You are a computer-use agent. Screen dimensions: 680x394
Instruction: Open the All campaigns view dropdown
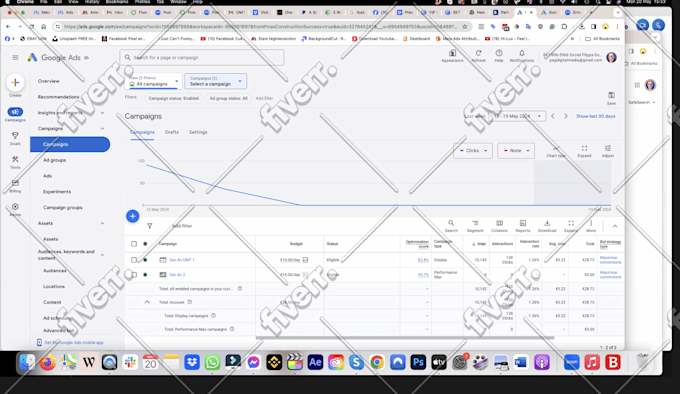[x=154, y=81]
